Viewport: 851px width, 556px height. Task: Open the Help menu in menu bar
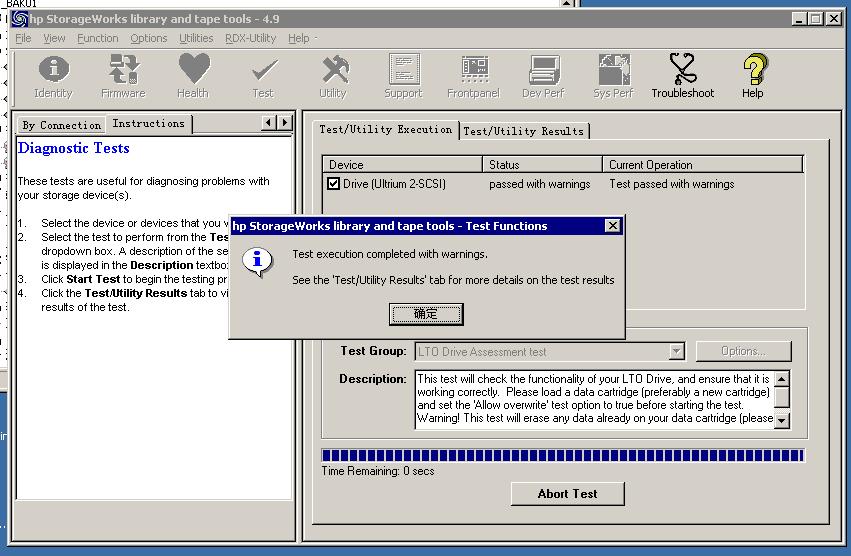[x=299, y=39]
